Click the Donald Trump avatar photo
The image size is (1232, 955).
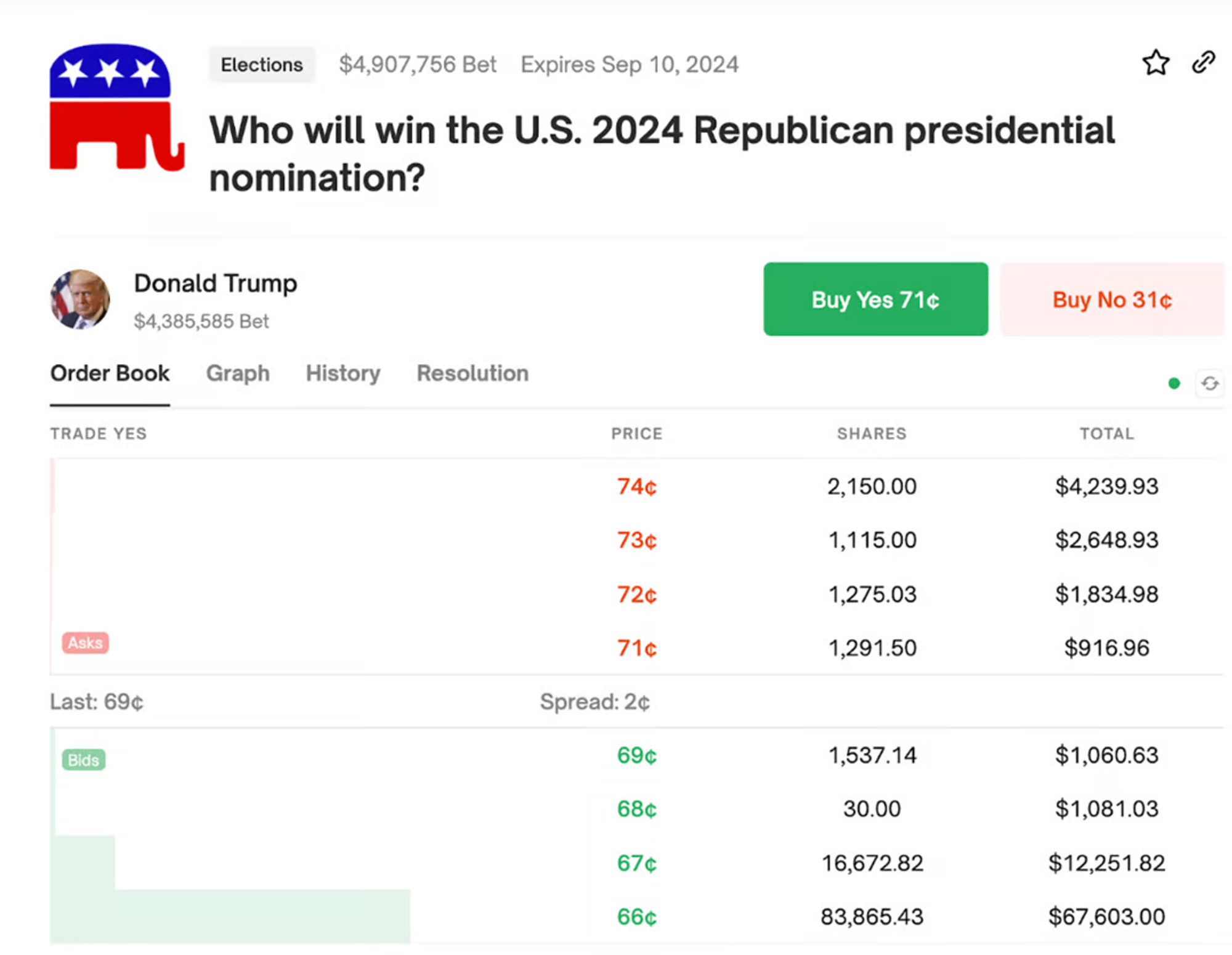coord(80,299)
